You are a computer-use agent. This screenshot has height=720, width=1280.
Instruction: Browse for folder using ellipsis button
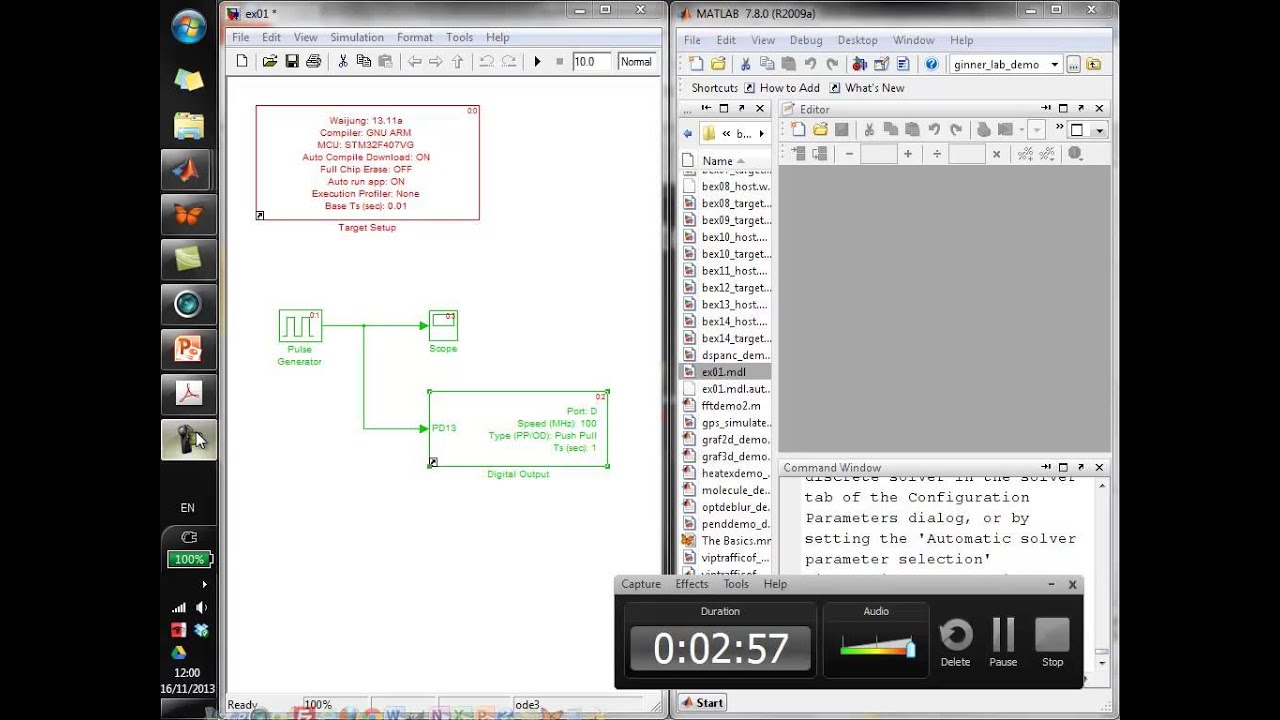(1073, 65)
